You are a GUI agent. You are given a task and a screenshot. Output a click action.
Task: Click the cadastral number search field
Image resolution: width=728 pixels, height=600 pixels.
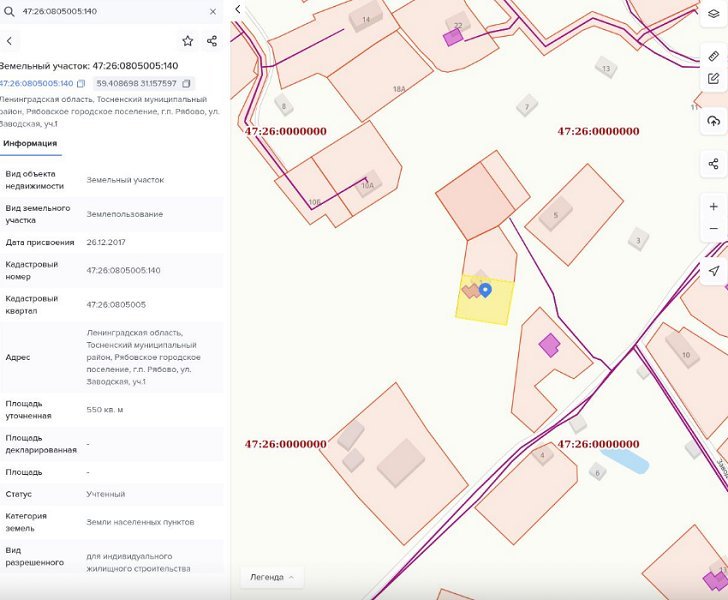(x=111, y=12)
